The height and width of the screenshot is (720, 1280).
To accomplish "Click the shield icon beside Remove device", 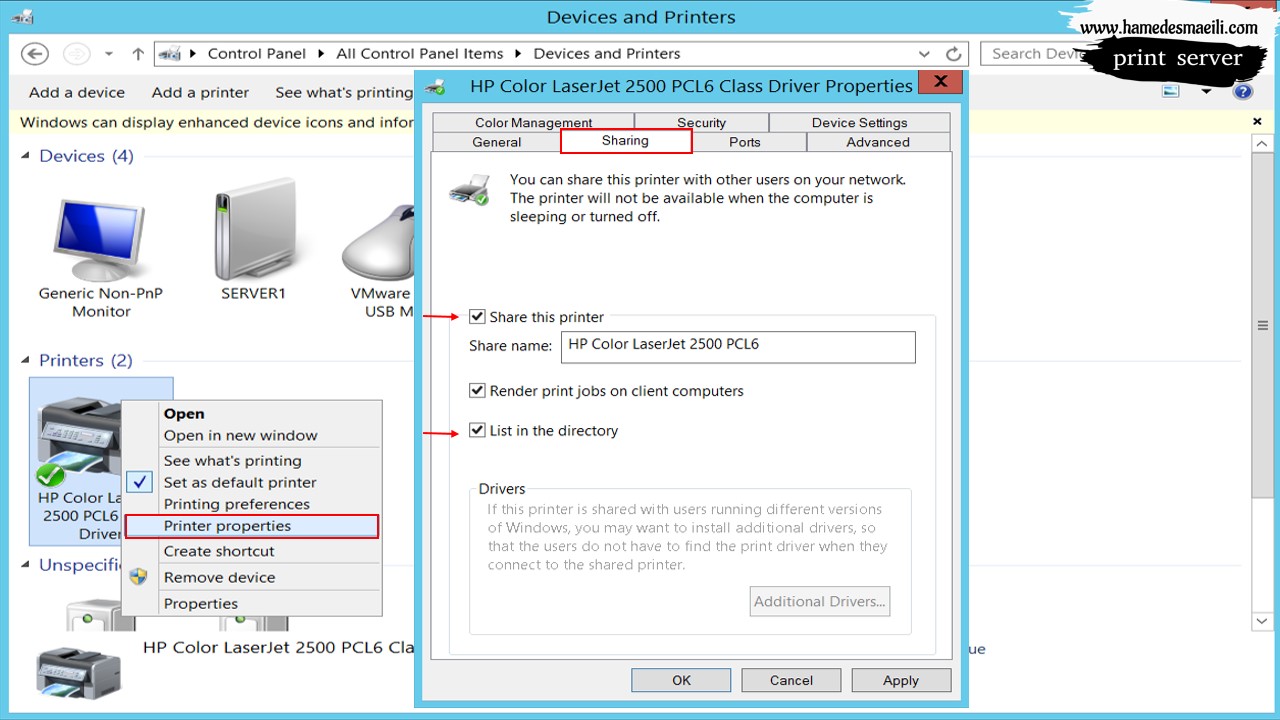I will click(x=139, y=577).
